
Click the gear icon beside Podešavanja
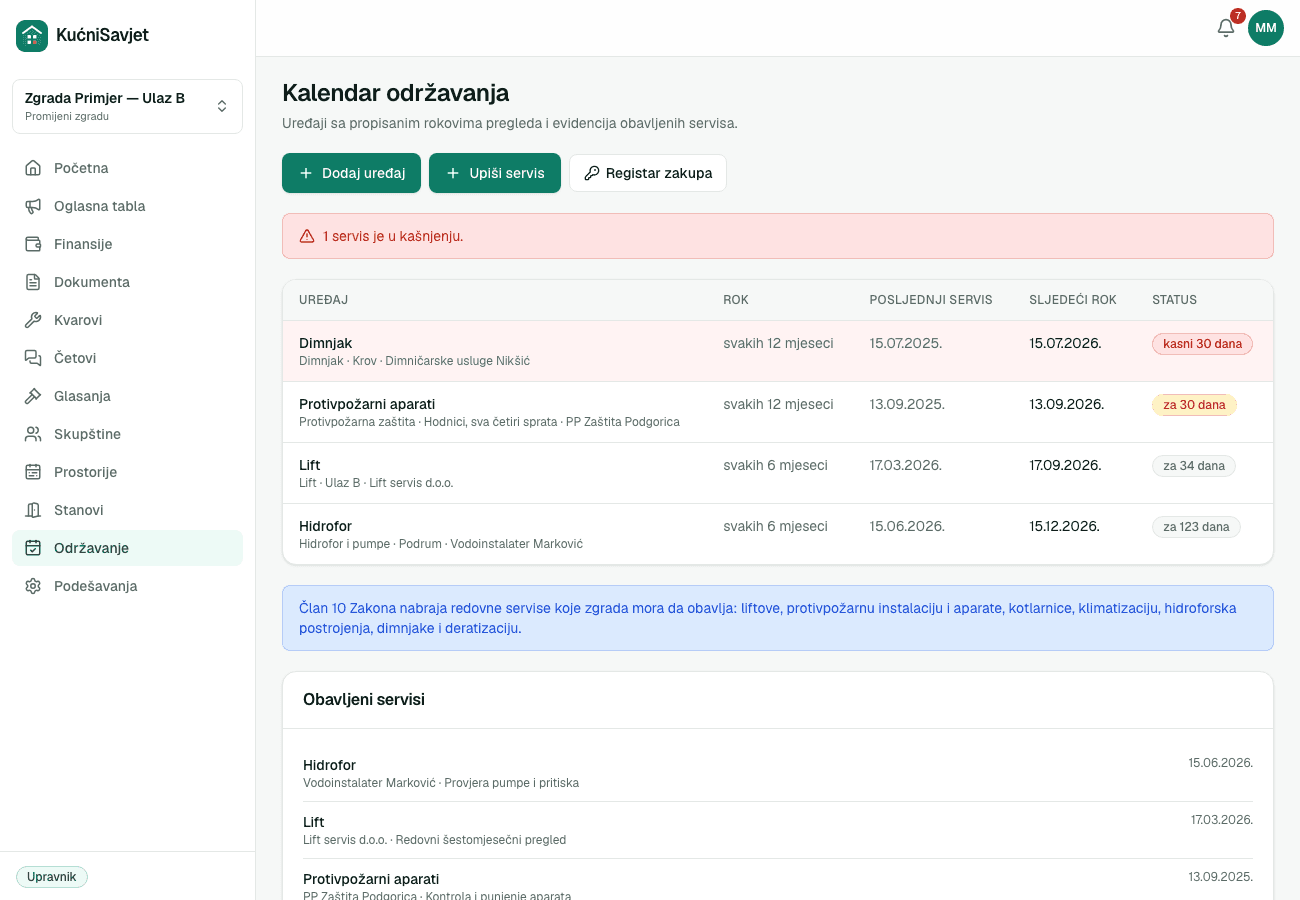pyautogui.click(x=33, y=586)
